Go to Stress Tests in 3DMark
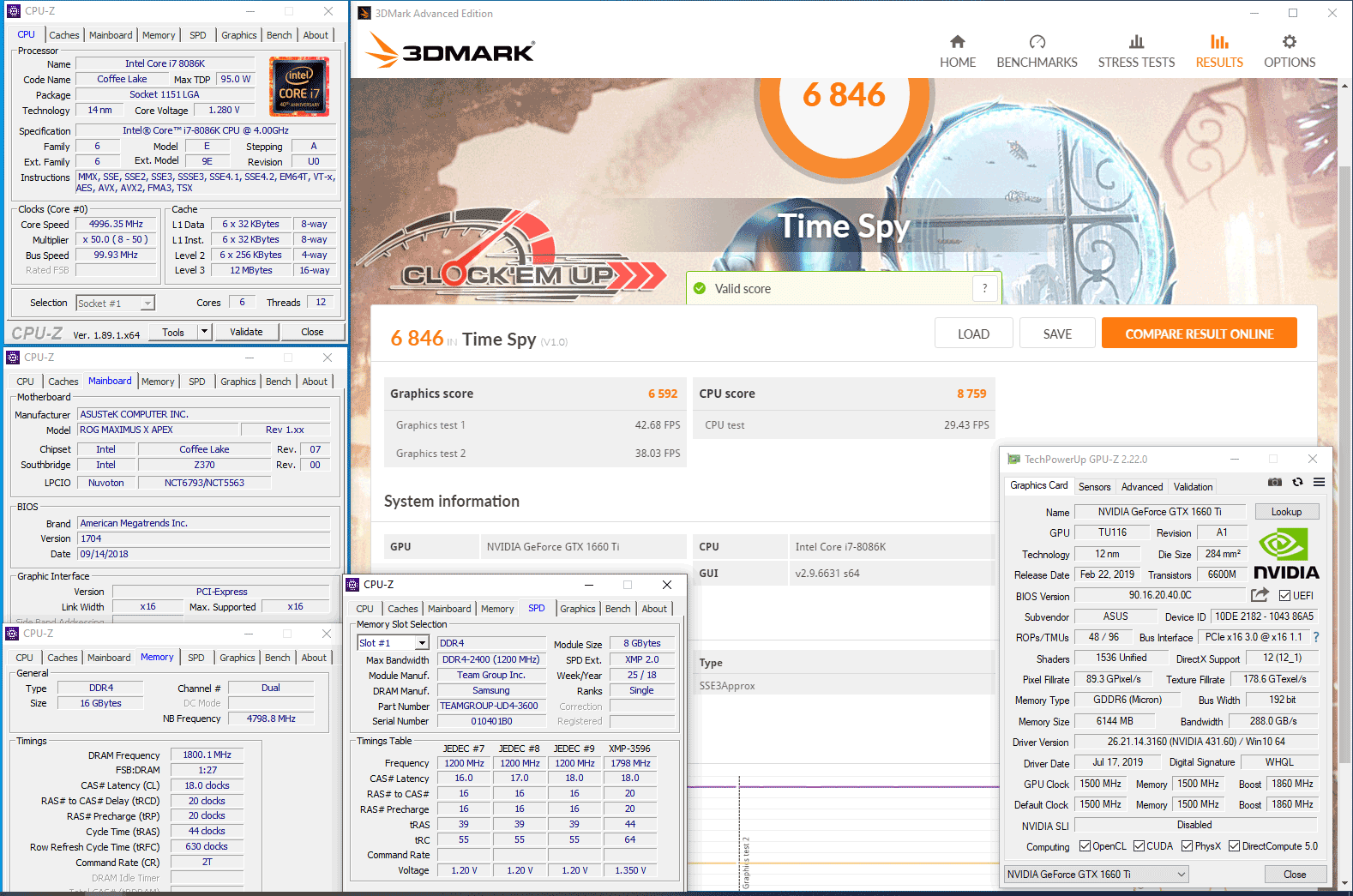Screen dimensions: 1353x896 [x=1136, y=51]
